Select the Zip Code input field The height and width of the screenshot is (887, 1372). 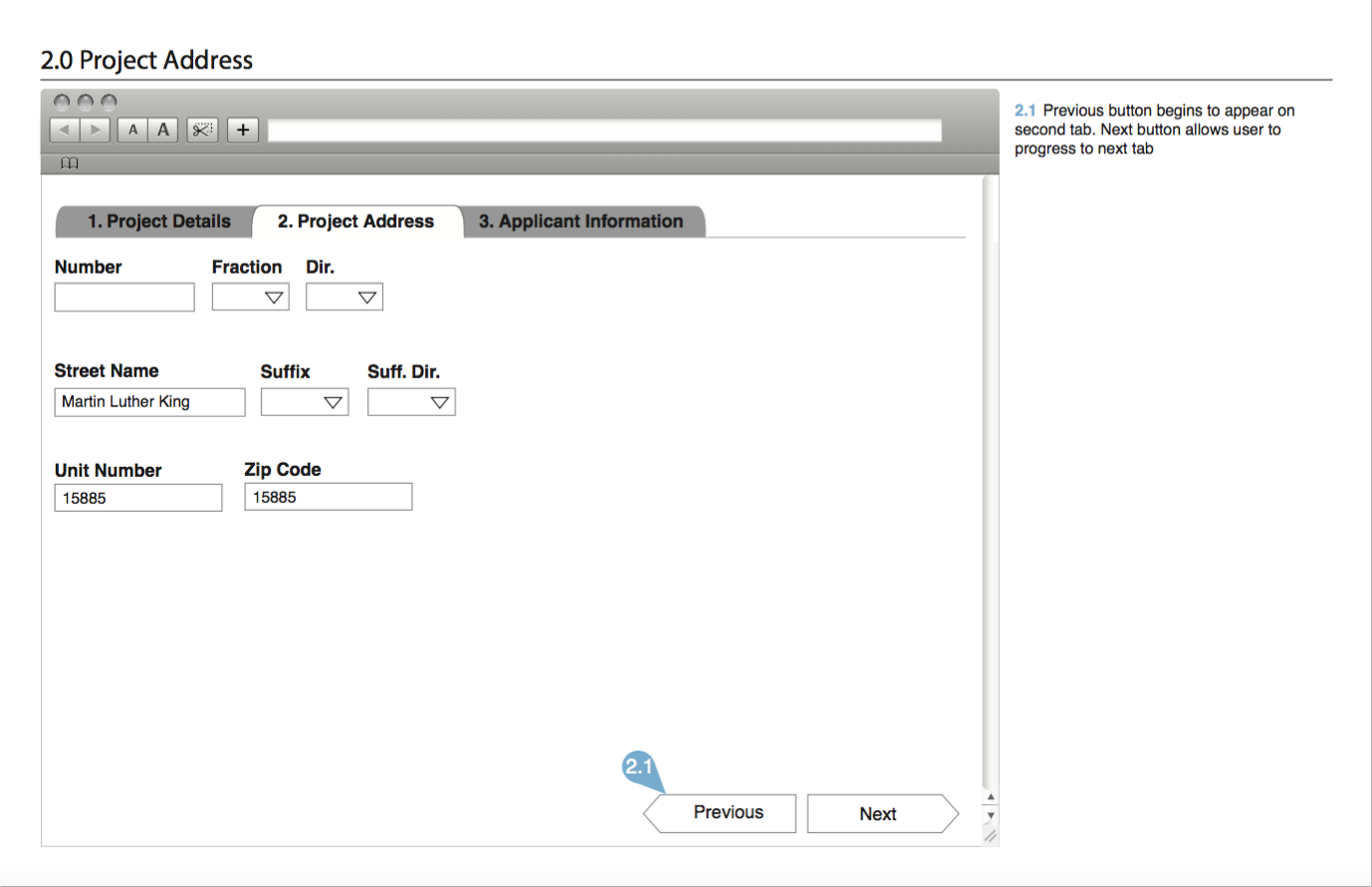point(329,497)
